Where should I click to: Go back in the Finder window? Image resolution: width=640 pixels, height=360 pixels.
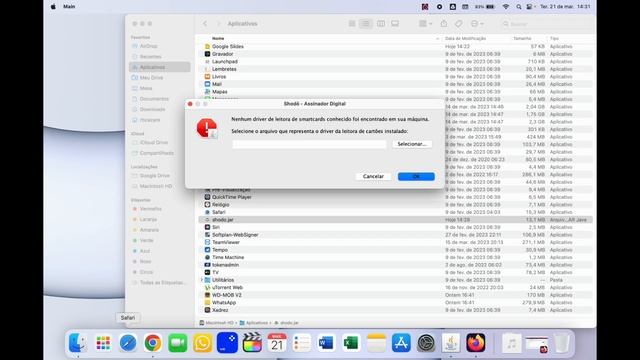(x=205, y=24)
